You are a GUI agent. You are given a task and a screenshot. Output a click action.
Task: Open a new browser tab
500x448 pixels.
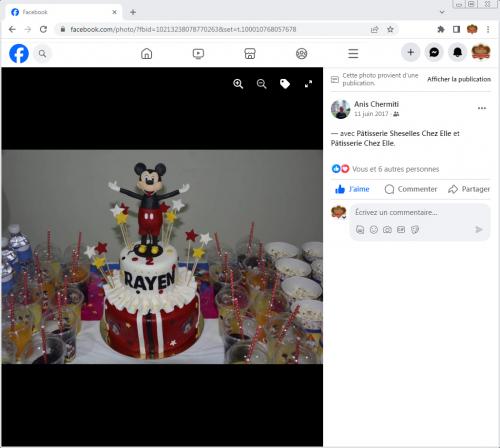point(133,12)
